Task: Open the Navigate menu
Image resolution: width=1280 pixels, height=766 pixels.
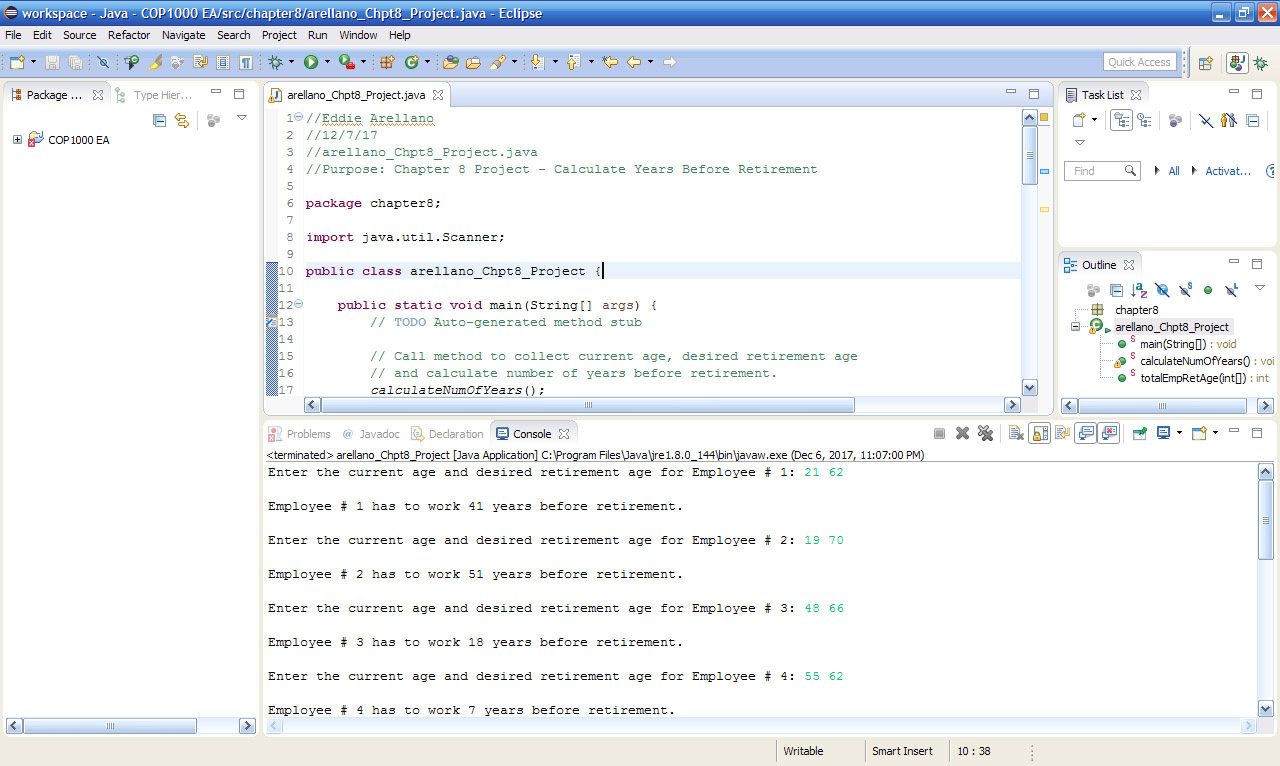Action: (x=183, y=35)
